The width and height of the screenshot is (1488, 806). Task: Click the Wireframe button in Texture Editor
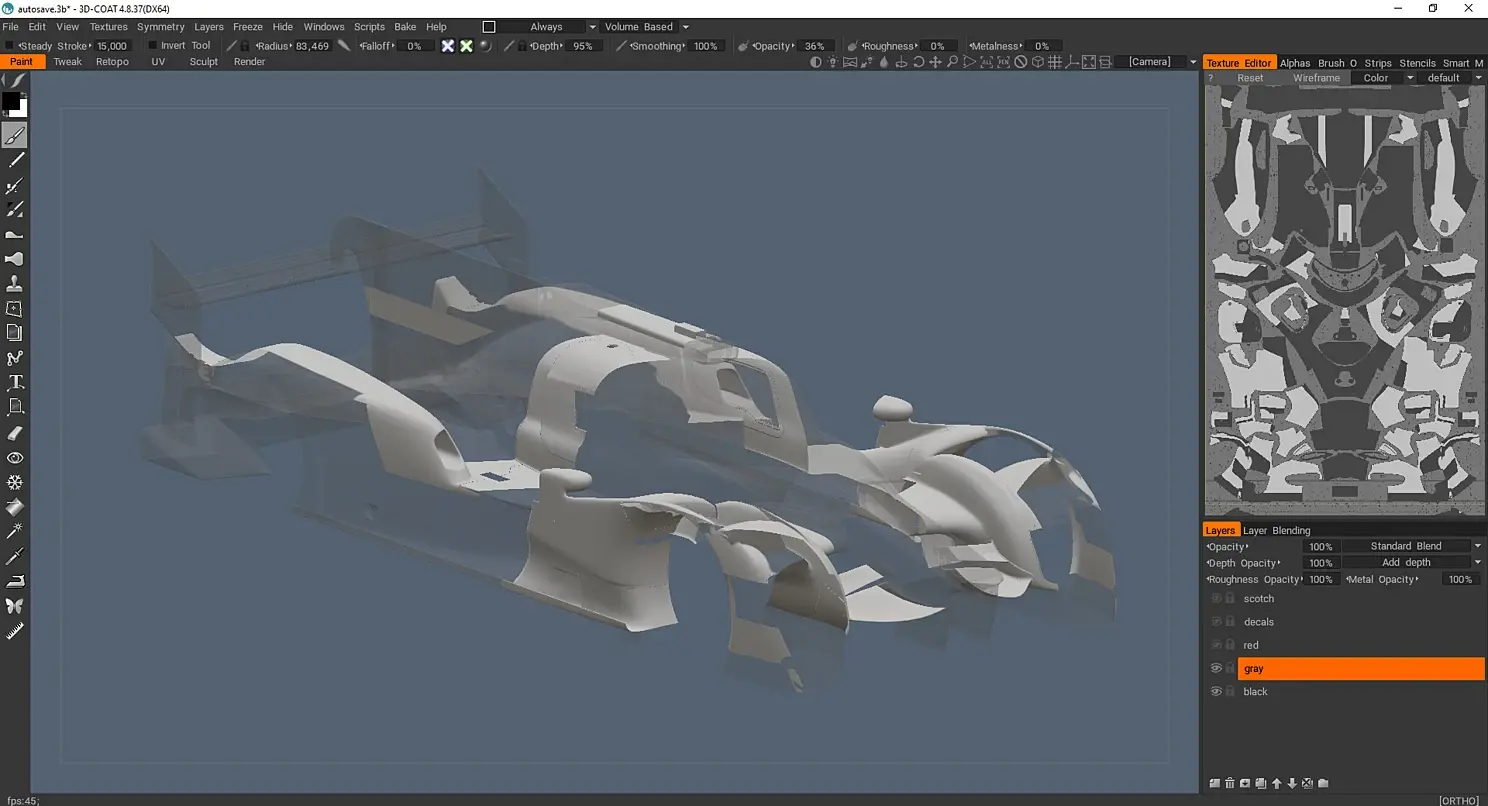1315,78
